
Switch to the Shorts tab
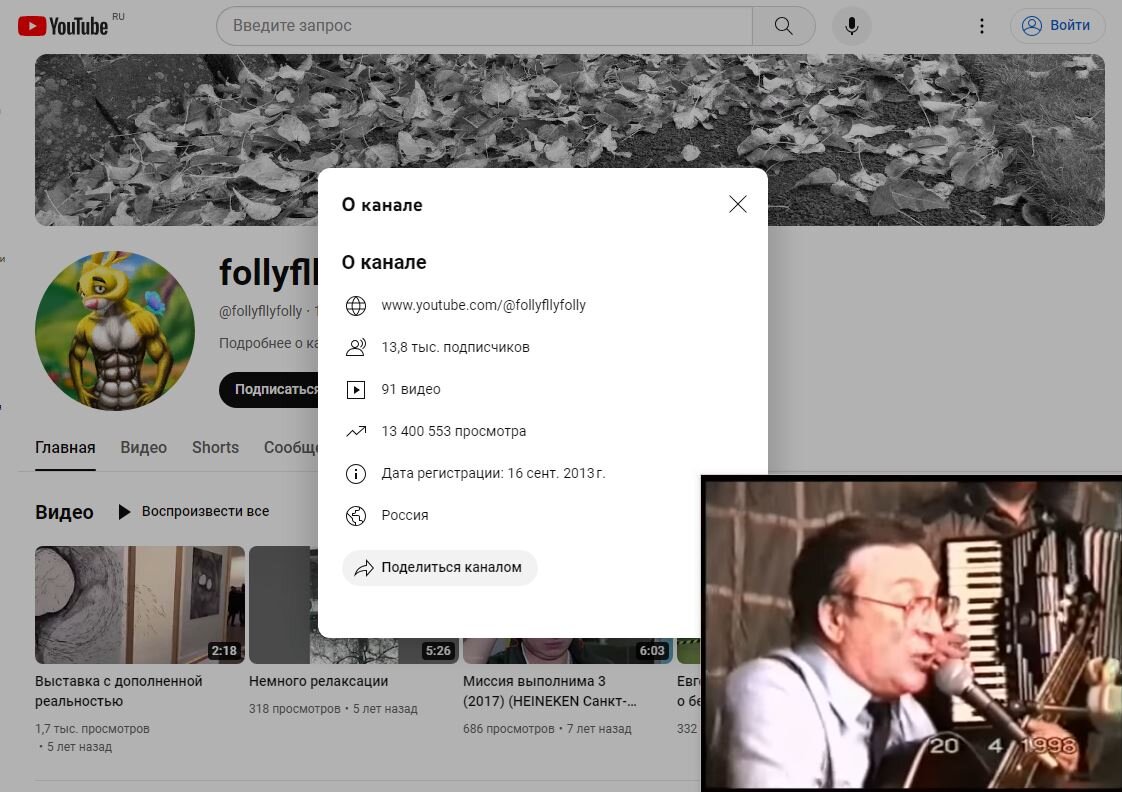pyautogui.click(x=215, y=448)
